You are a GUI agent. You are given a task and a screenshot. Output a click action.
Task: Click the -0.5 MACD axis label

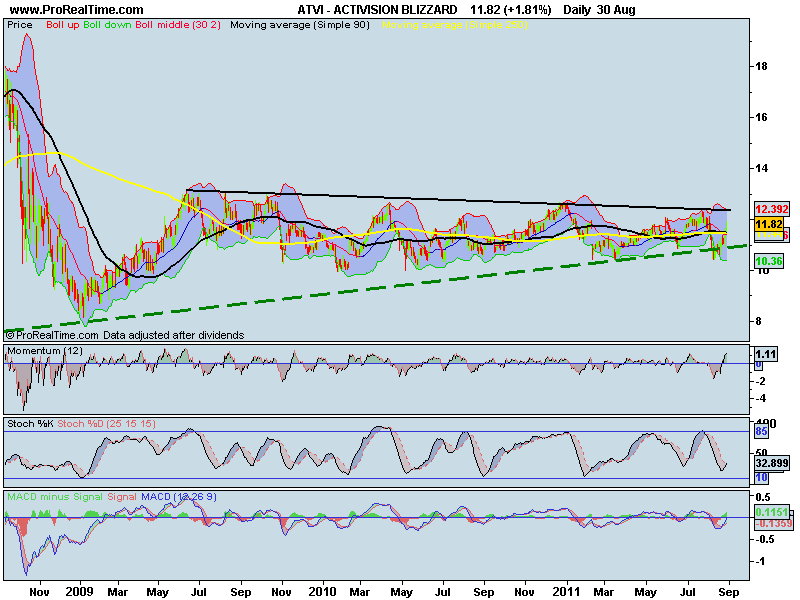tap(764, 539)
